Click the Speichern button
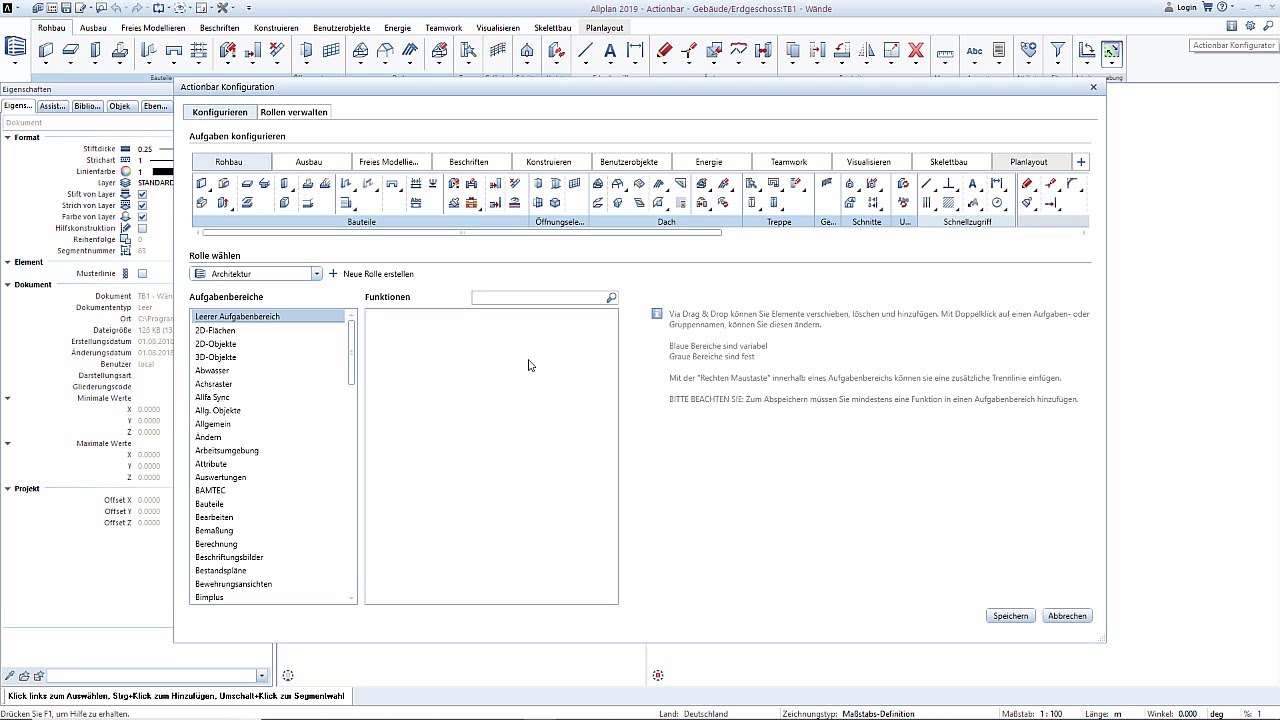 pyautogui.click(x=1010, y=616)
